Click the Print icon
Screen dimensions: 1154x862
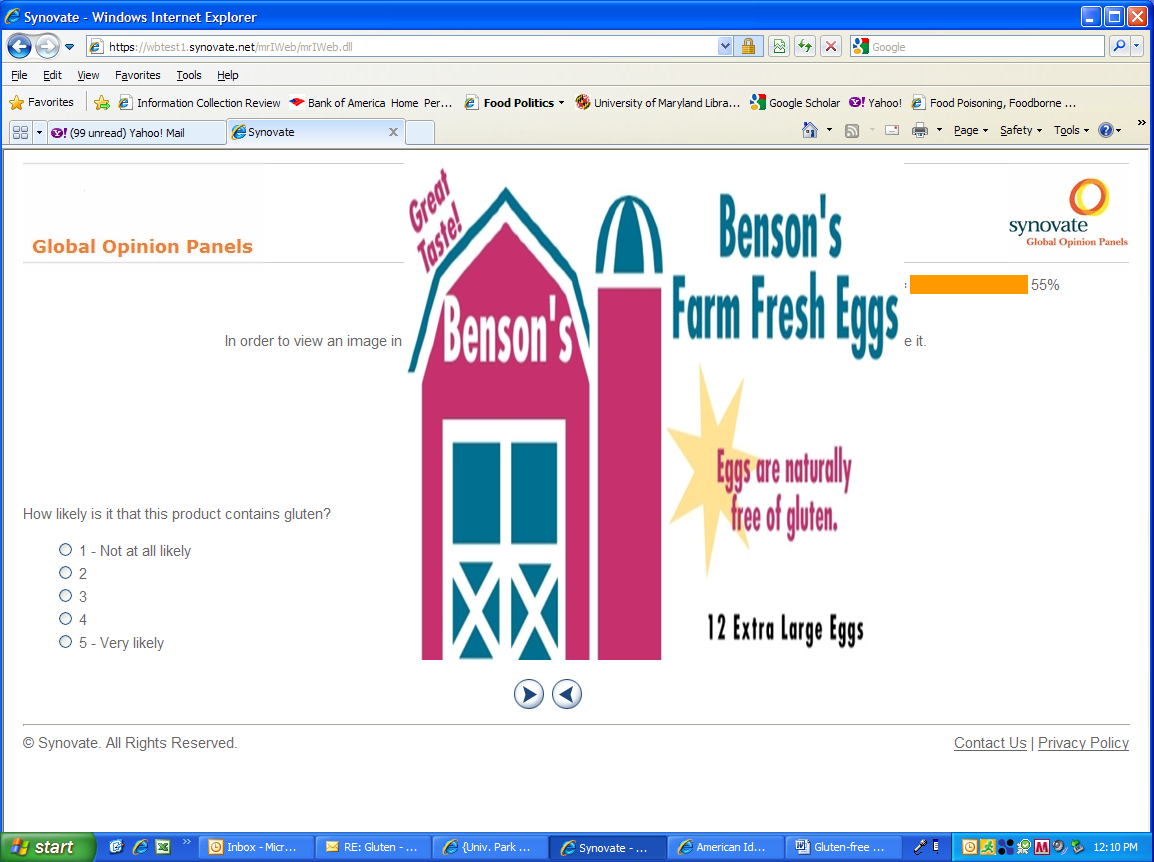[x=920, y=130]
